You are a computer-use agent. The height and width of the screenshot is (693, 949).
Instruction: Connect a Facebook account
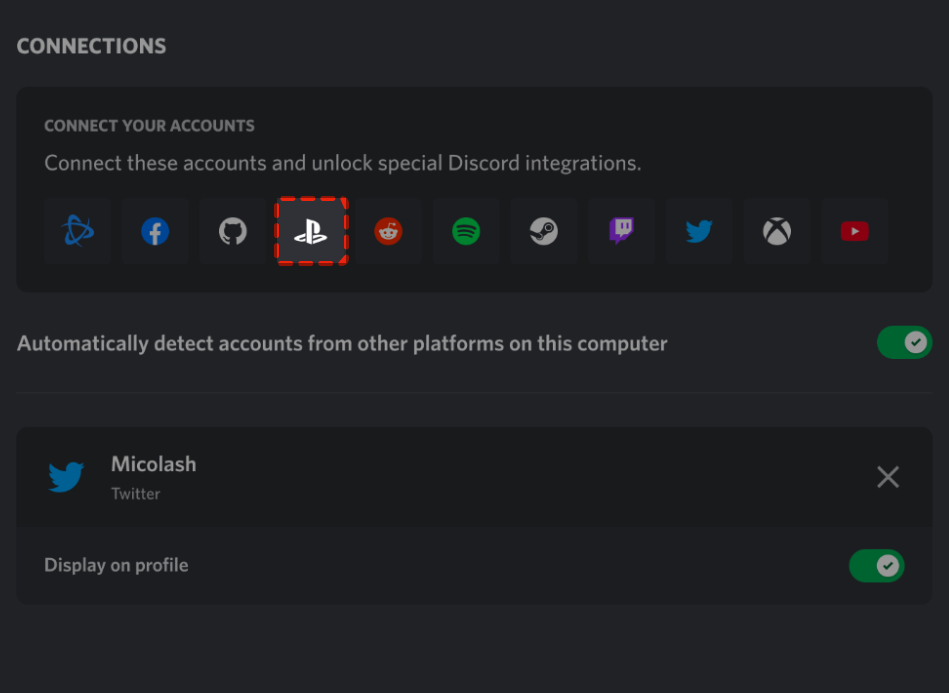coord(155,231)
